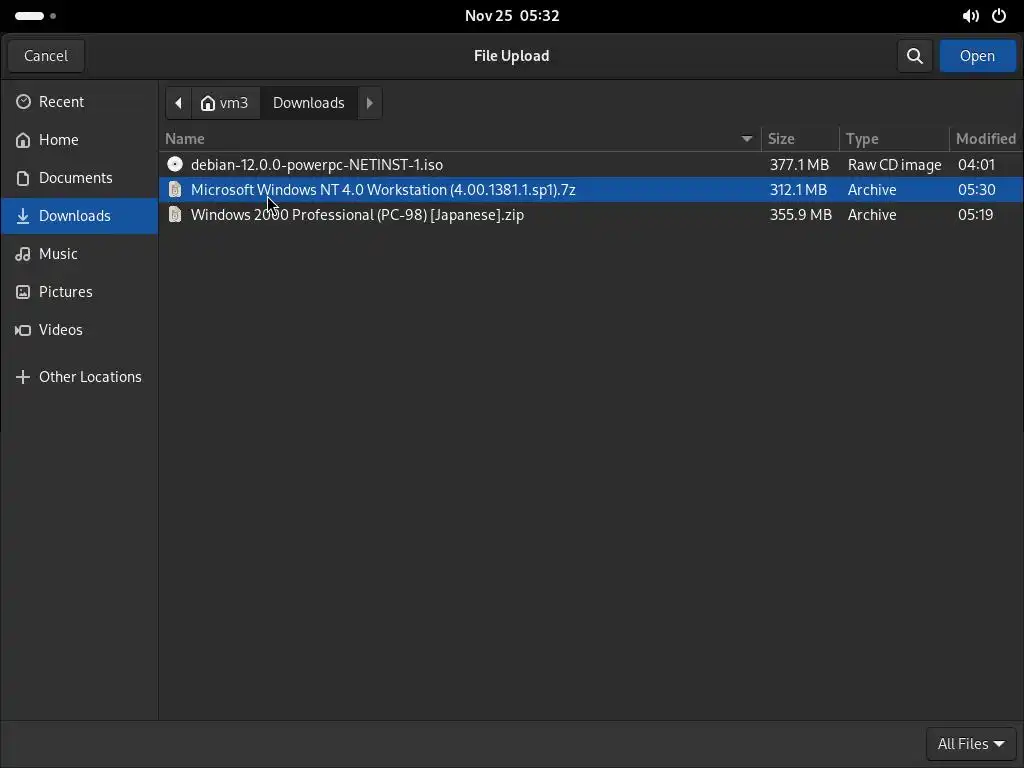Click the Open button

(x=977, y=56)
